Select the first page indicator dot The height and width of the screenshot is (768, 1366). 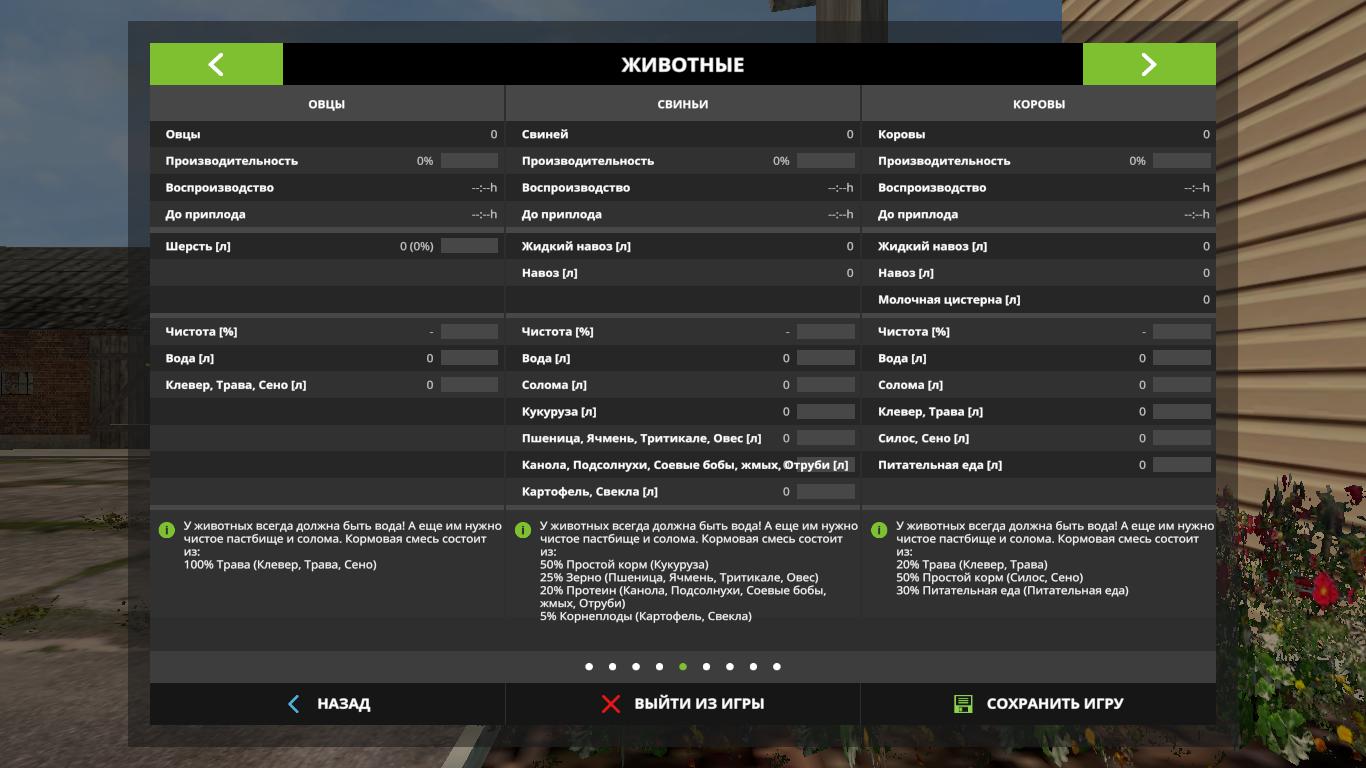tap(589, 666)
